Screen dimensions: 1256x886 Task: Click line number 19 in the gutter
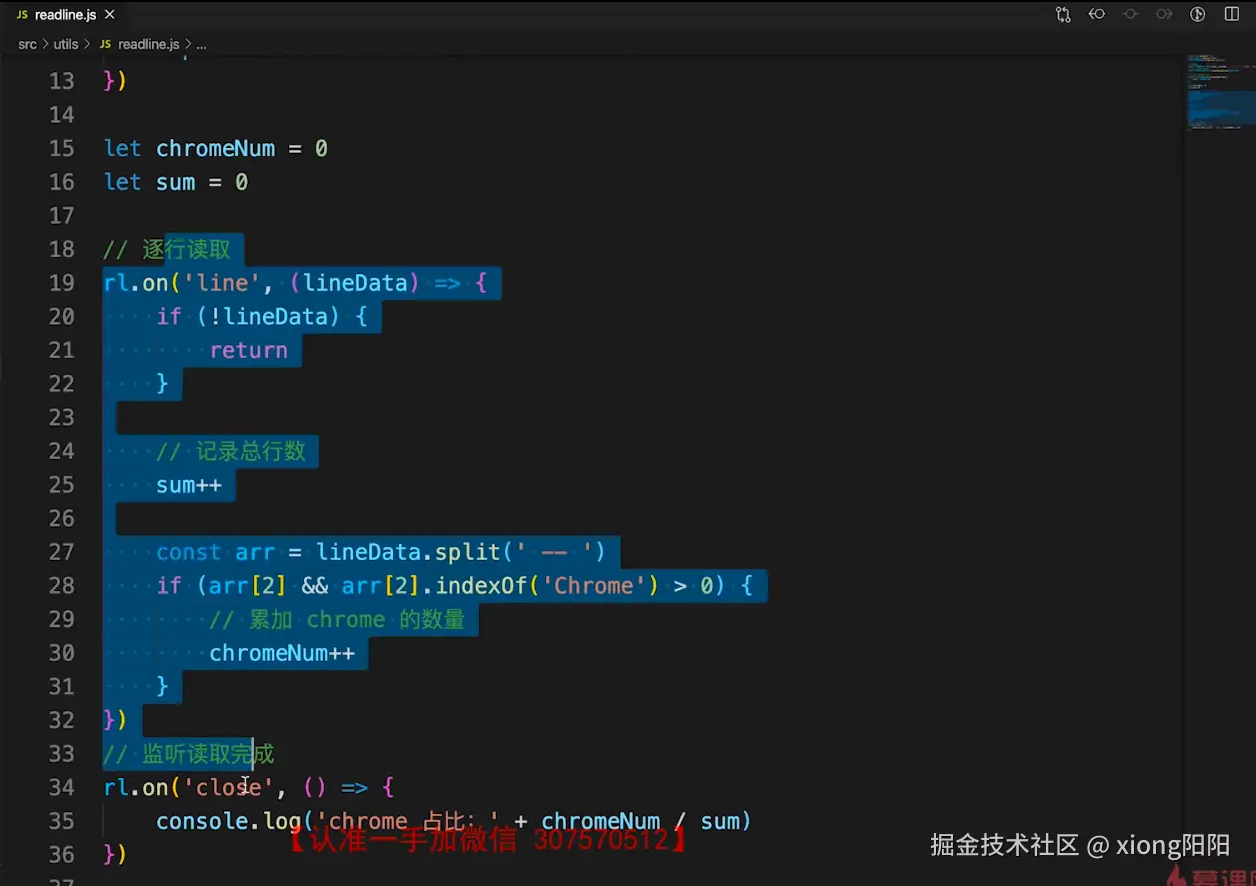click(x=62, y=283)
